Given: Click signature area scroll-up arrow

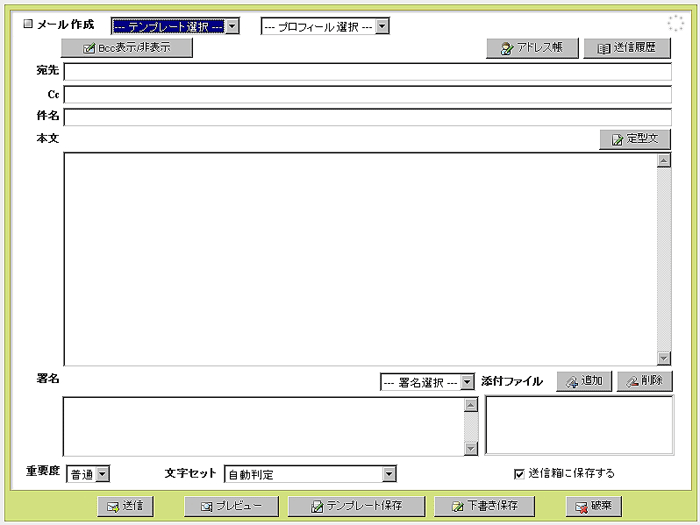Looking at the screenshot, I should tap(471, 405).
